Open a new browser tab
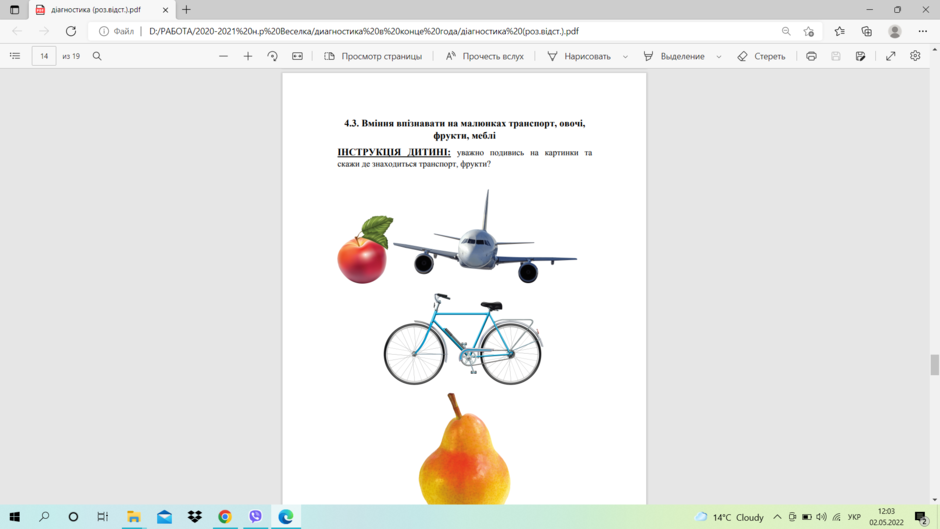Screen dimensions: 940x529 point(186,10)
